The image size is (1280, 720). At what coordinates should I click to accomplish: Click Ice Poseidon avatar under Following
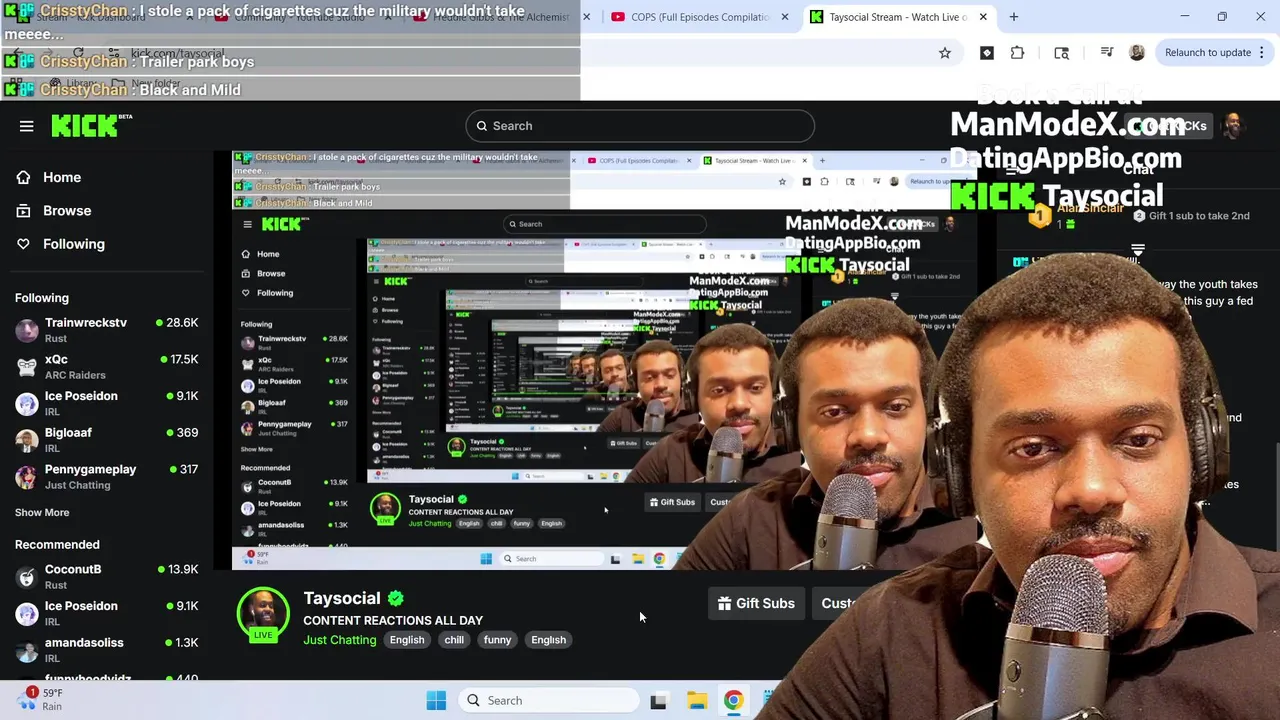(27, 403)
